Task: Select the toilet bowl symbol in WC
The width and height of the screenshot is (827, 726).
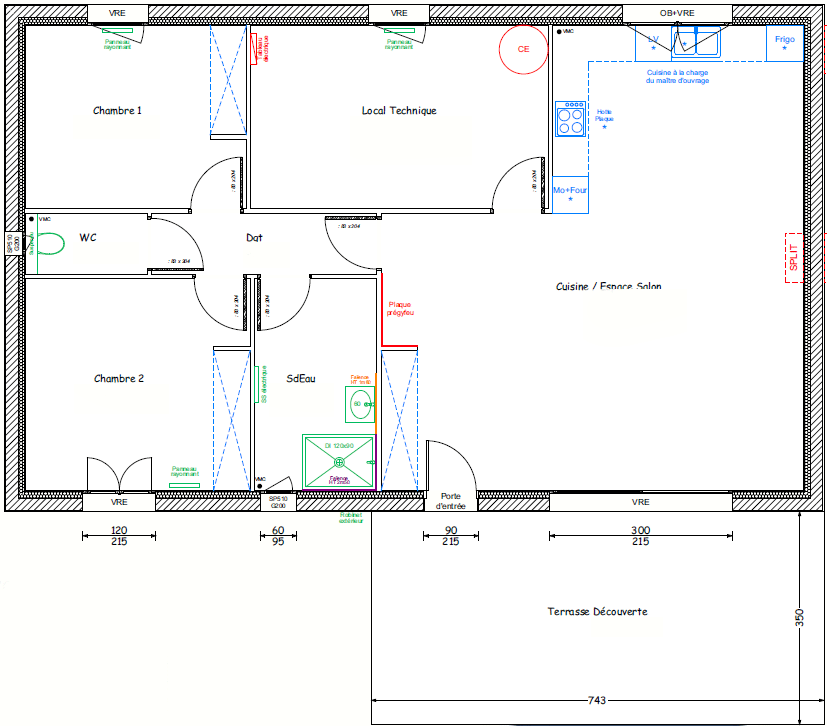Action: 47,244
